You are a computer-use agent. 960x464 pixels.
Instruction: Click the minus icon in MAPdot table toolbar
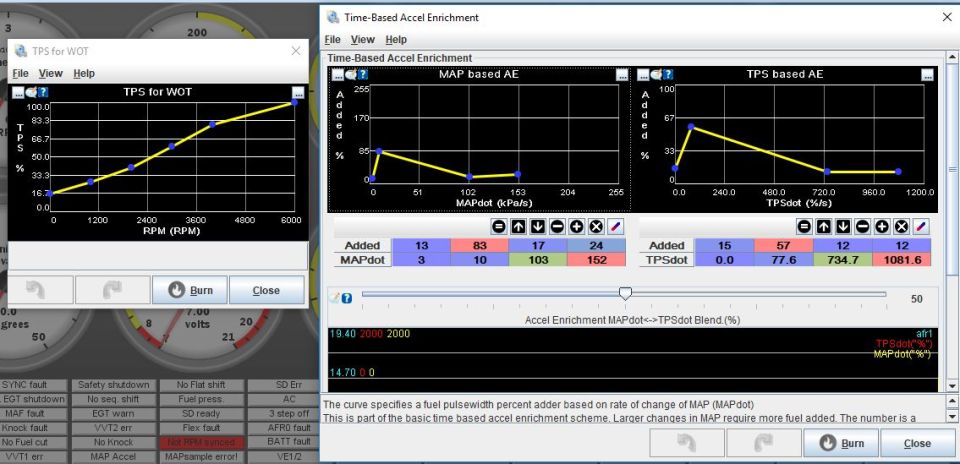[557, 227]
